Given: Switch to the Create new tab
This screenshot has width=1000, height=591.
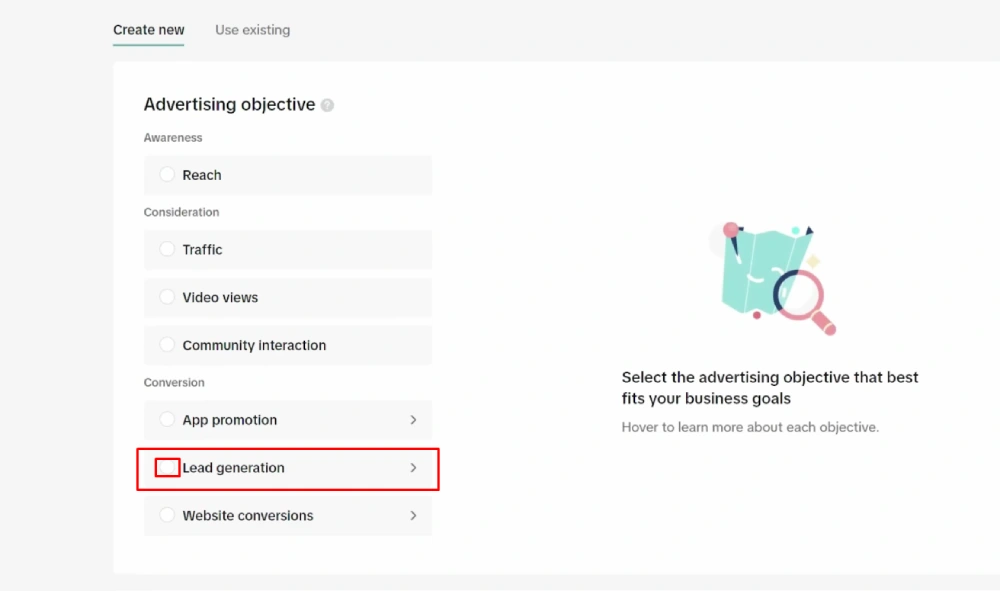Looking at the screenshot, I should pos(149,30).
